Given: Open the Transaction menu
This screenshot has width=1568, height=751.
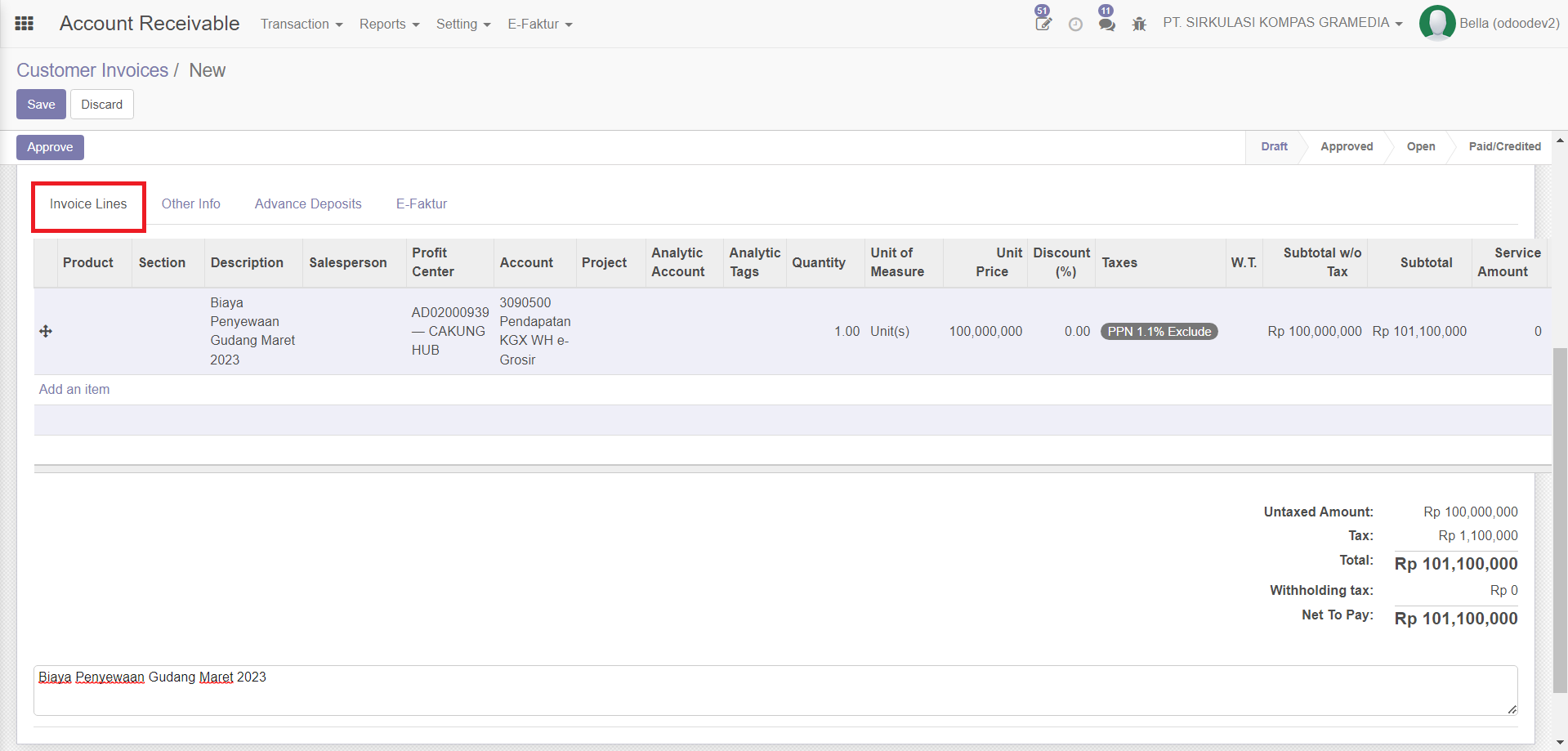Looking at the screenshot, I should pyautogui.click(x=302, y=24).
